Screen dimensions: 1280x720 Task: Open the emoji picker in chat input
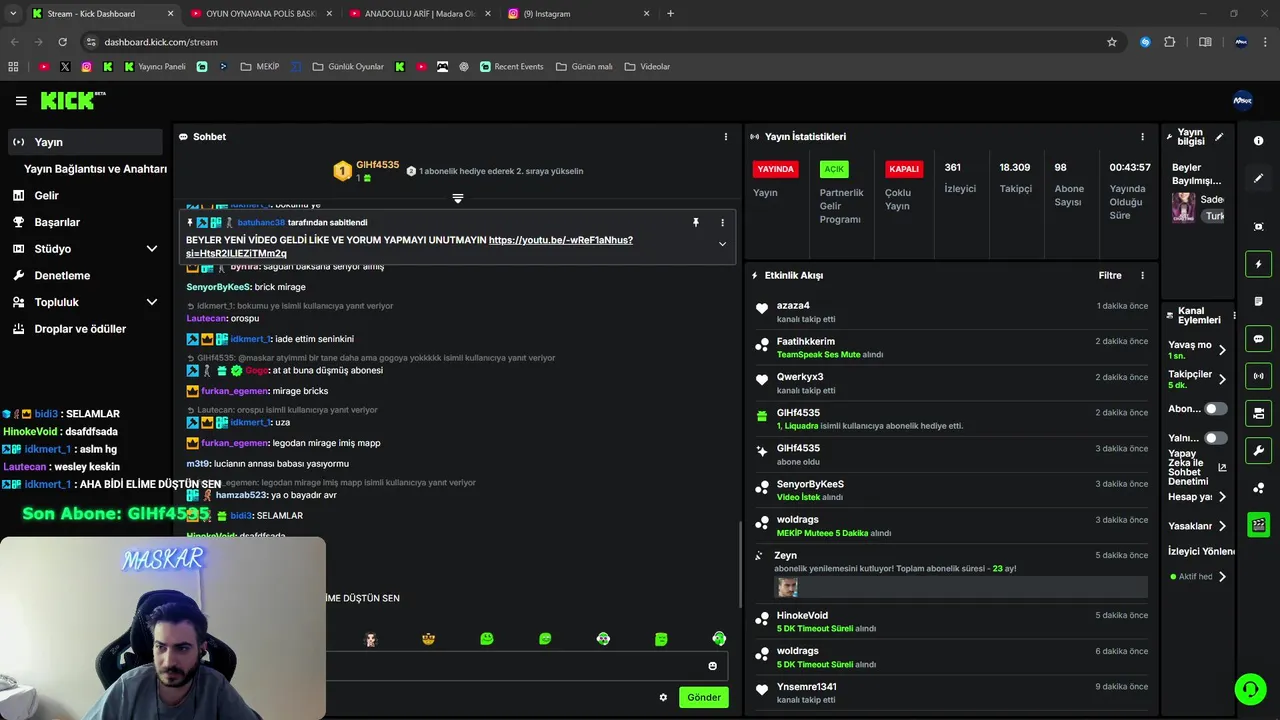713,666
